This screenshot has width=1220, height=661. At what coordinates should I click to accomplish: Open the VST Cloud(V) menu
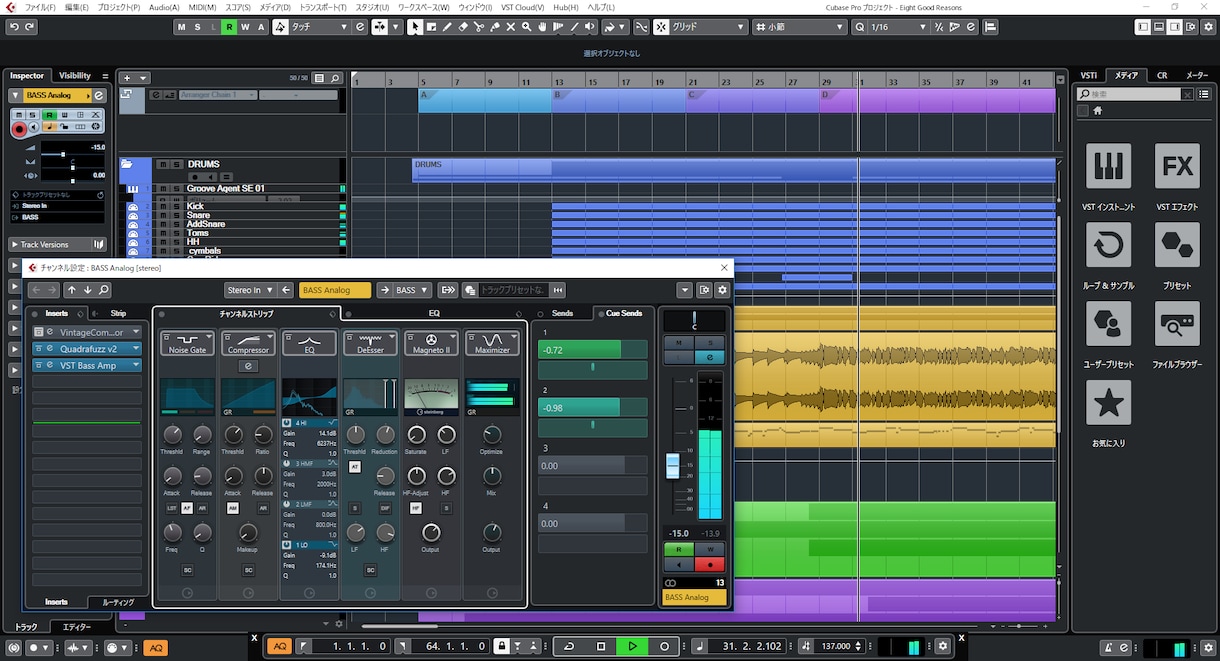[x=522, y=7]
